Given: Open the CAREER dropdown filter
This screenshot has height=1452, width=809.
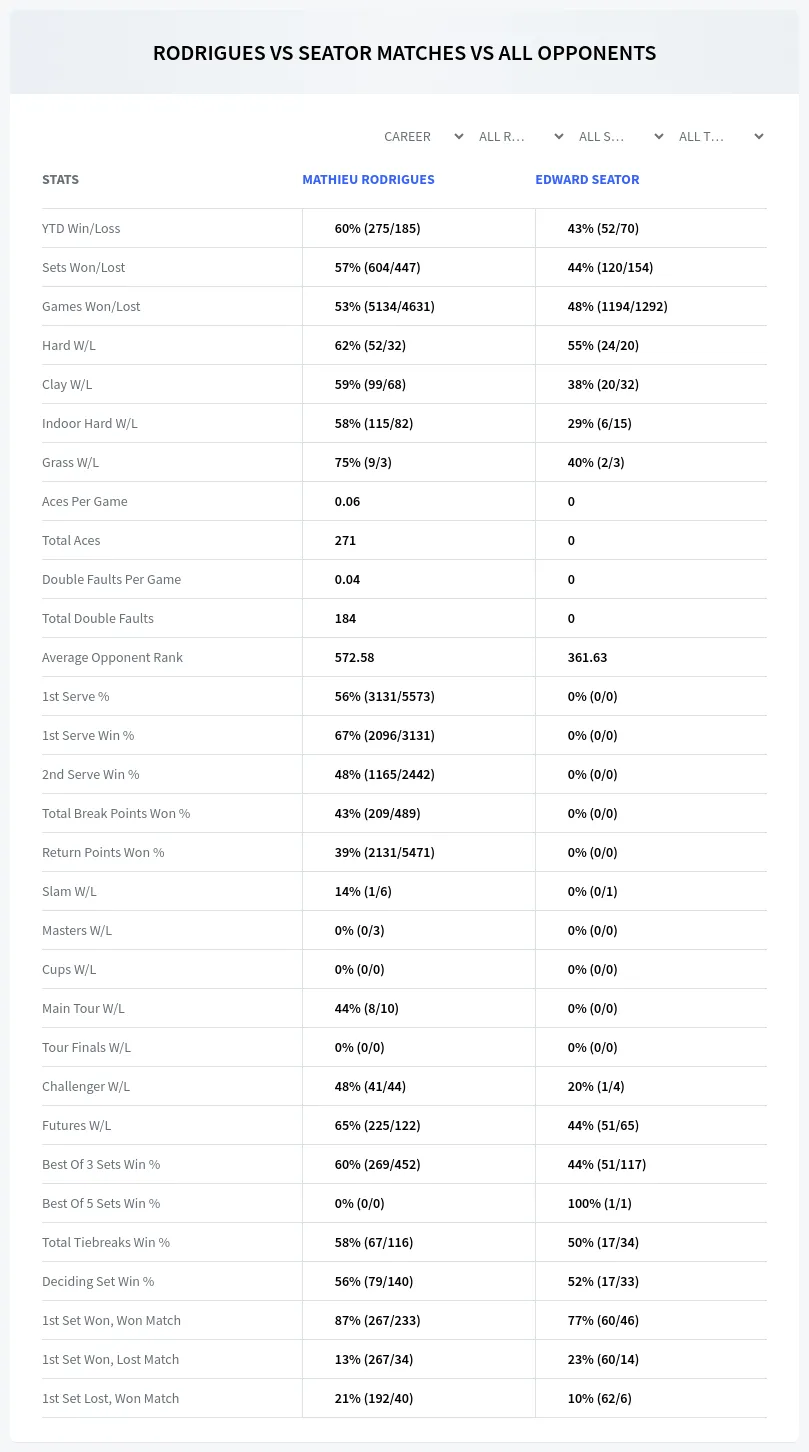Looking at the screenshot, I should coord(421,137).
